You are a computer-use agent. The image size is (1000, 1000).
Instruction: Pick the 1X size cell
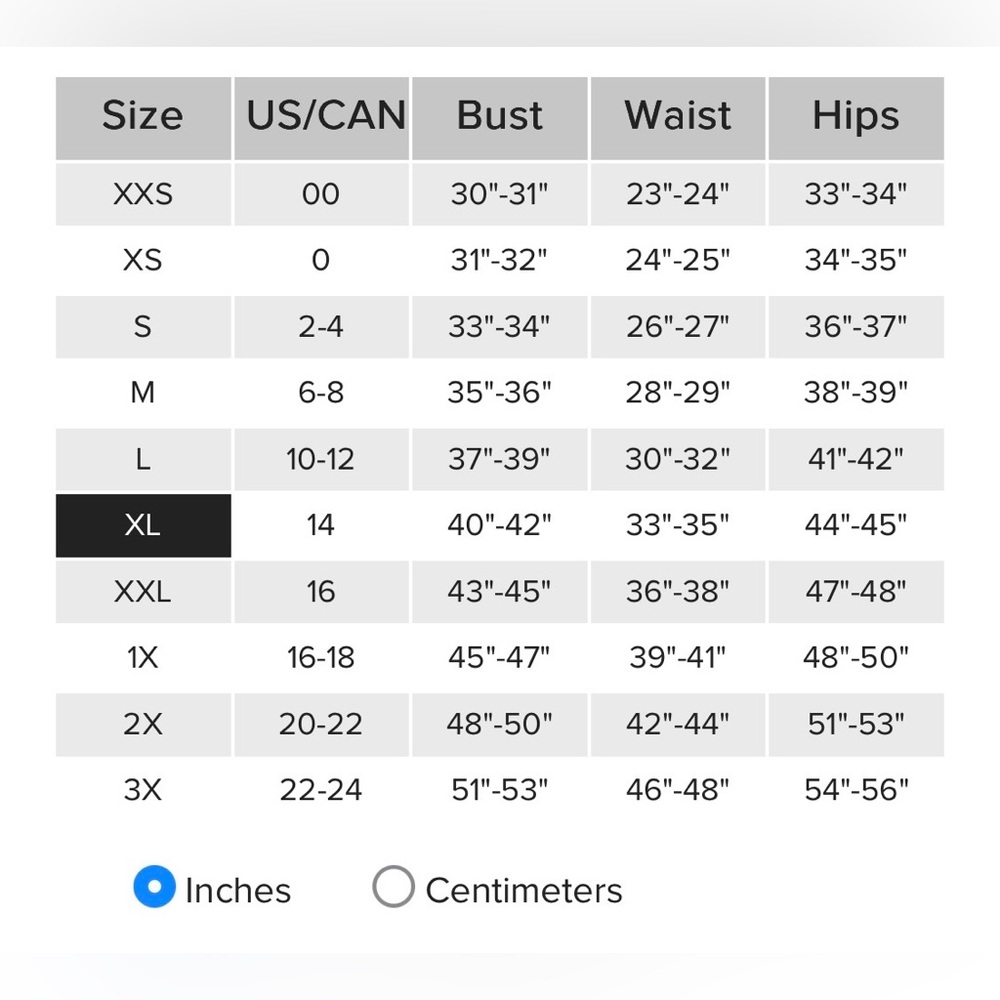(143, 657)
